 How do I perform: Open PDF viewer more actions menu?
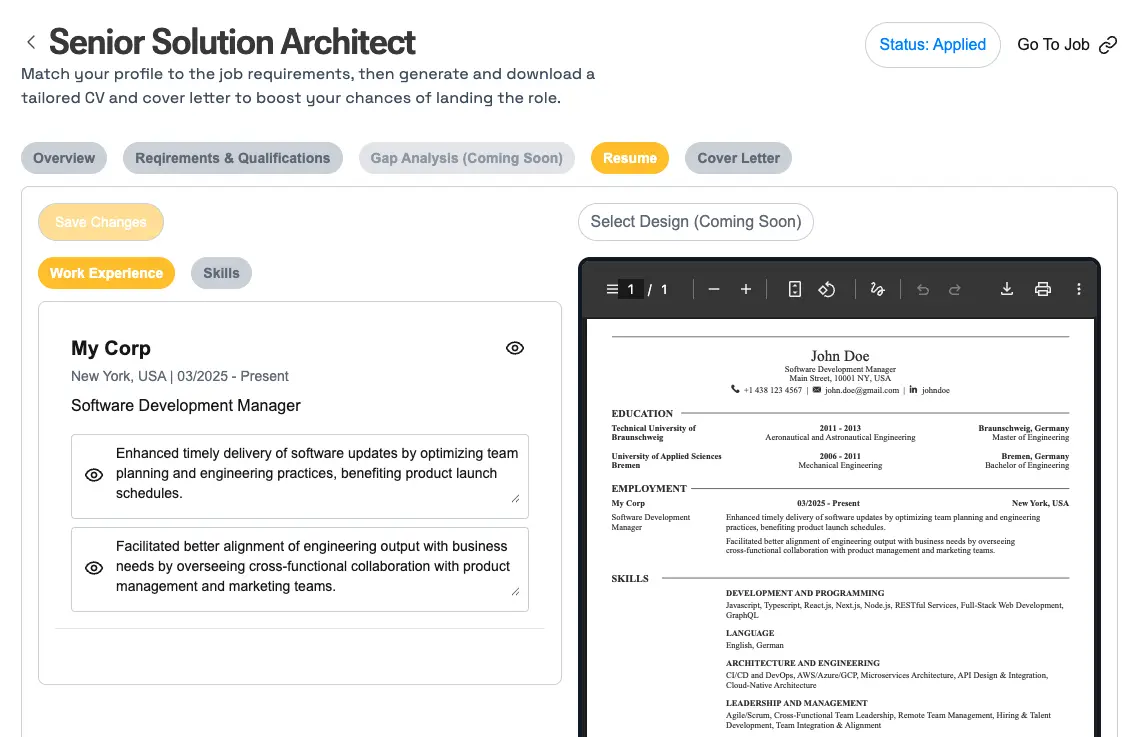[1079, 289]
